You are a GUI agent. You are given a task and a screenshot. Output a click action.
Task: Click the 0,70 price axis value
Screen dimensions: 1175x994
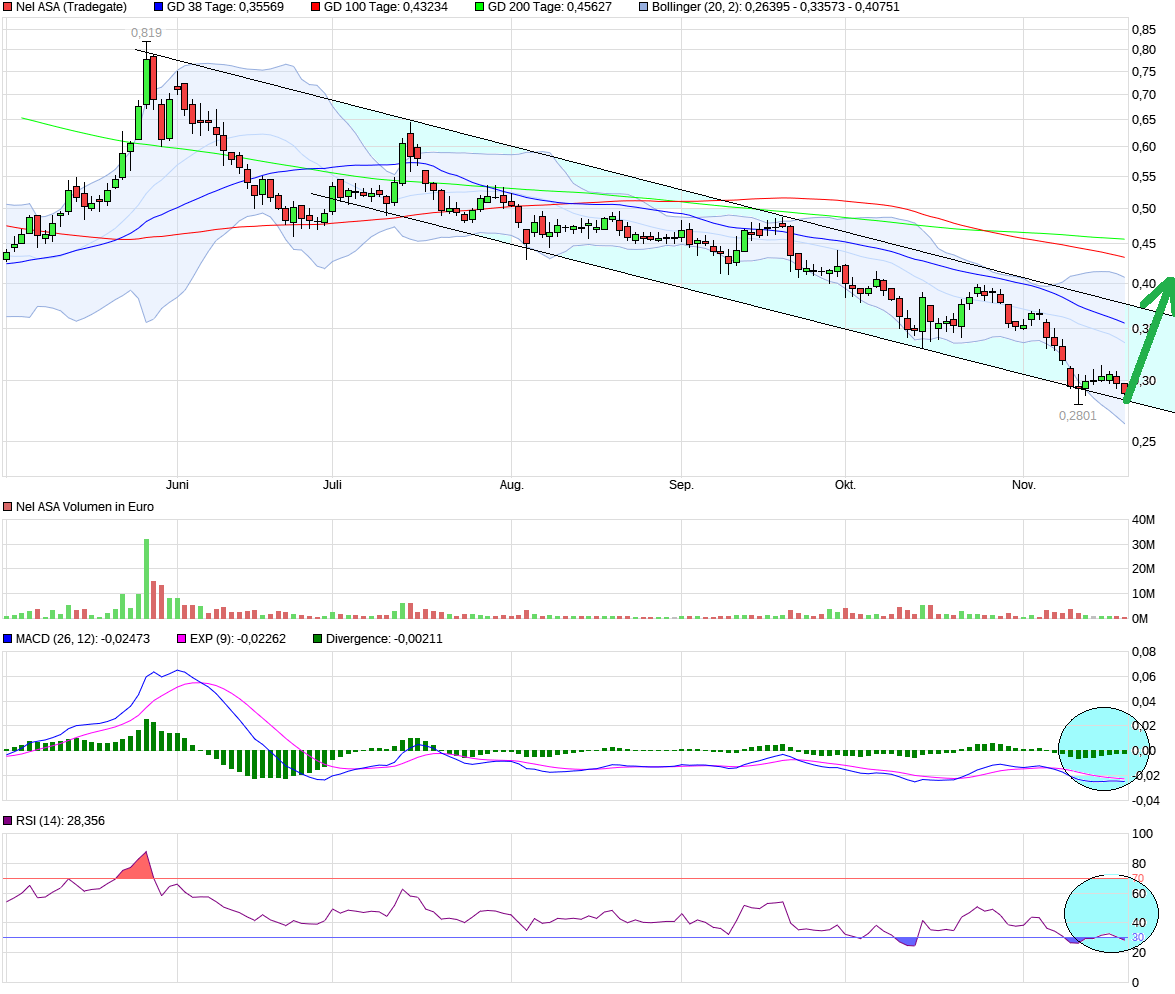click(1144, 95)
